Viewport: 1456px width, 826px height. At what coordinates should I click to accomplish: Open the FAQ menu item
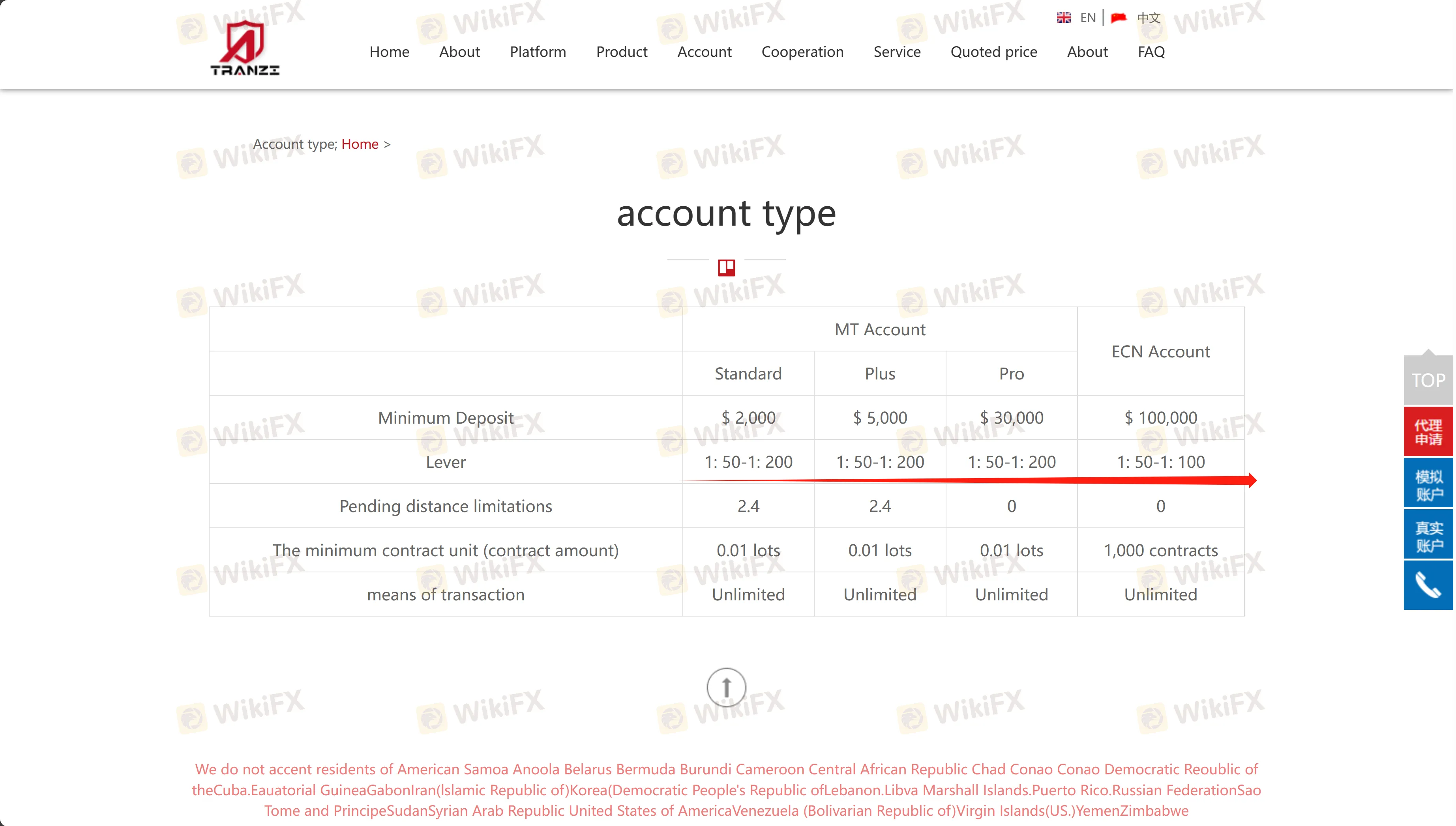click(x=1151, y=52)
